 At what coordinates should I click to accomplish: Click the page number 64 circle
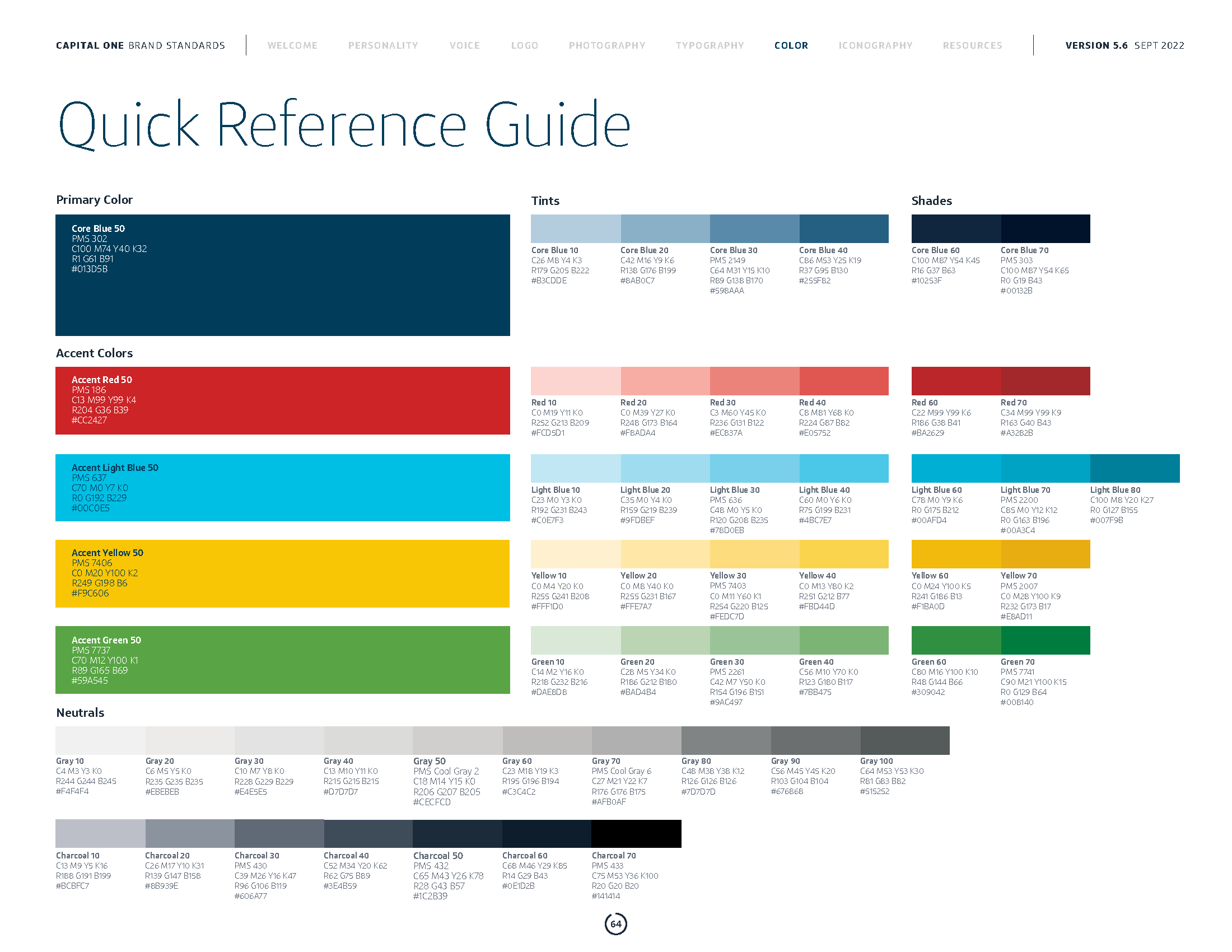pos(615,924)
